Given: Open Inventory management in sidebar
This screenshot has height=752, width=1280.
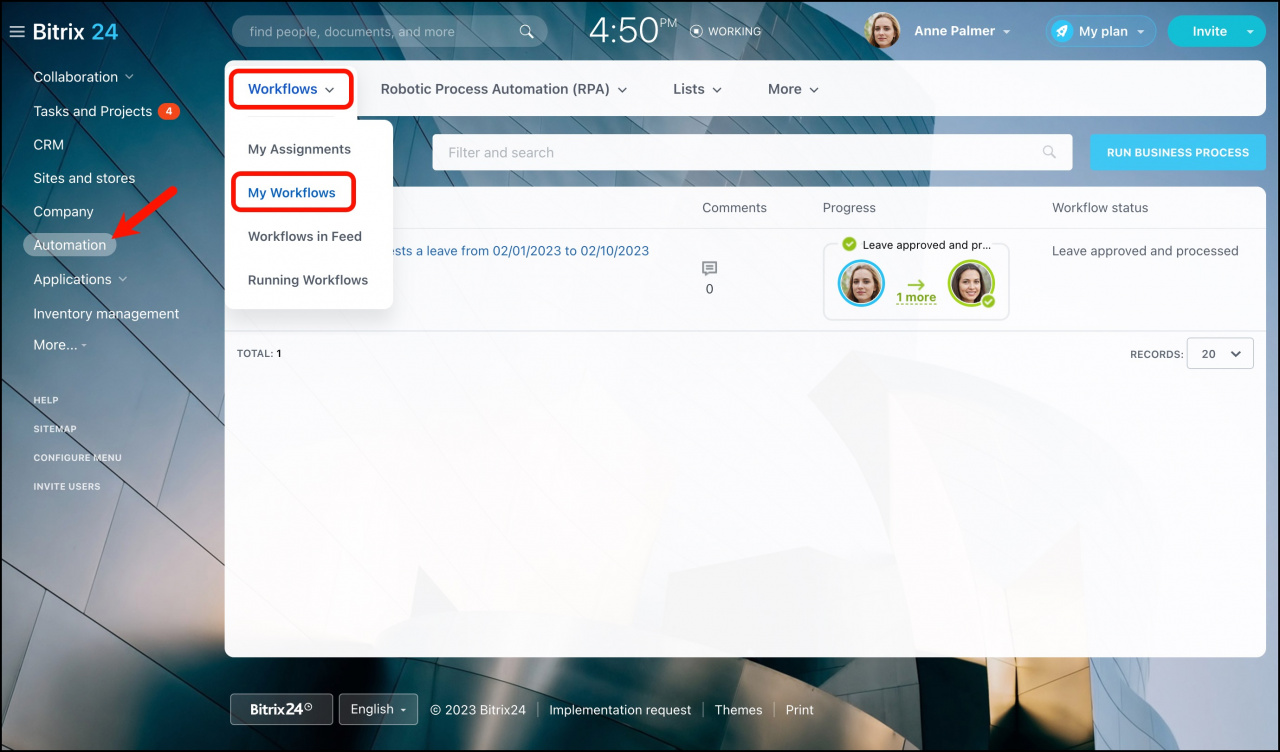Looking at the screenshot, I should point(106,314).
